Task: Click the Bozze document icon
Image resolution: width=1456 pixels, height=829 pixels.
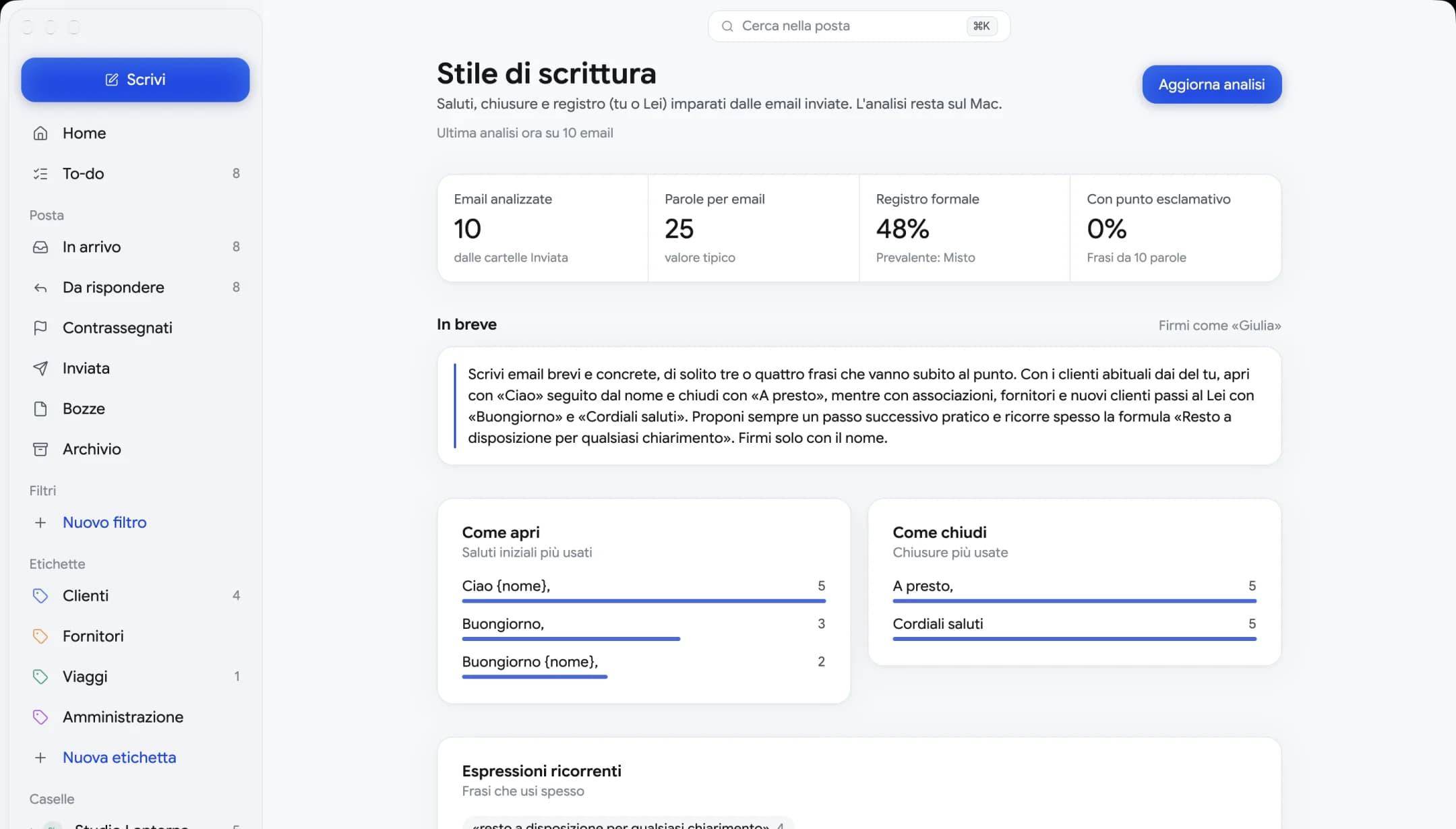Action: pyautogui.click(x=40, y=409)
